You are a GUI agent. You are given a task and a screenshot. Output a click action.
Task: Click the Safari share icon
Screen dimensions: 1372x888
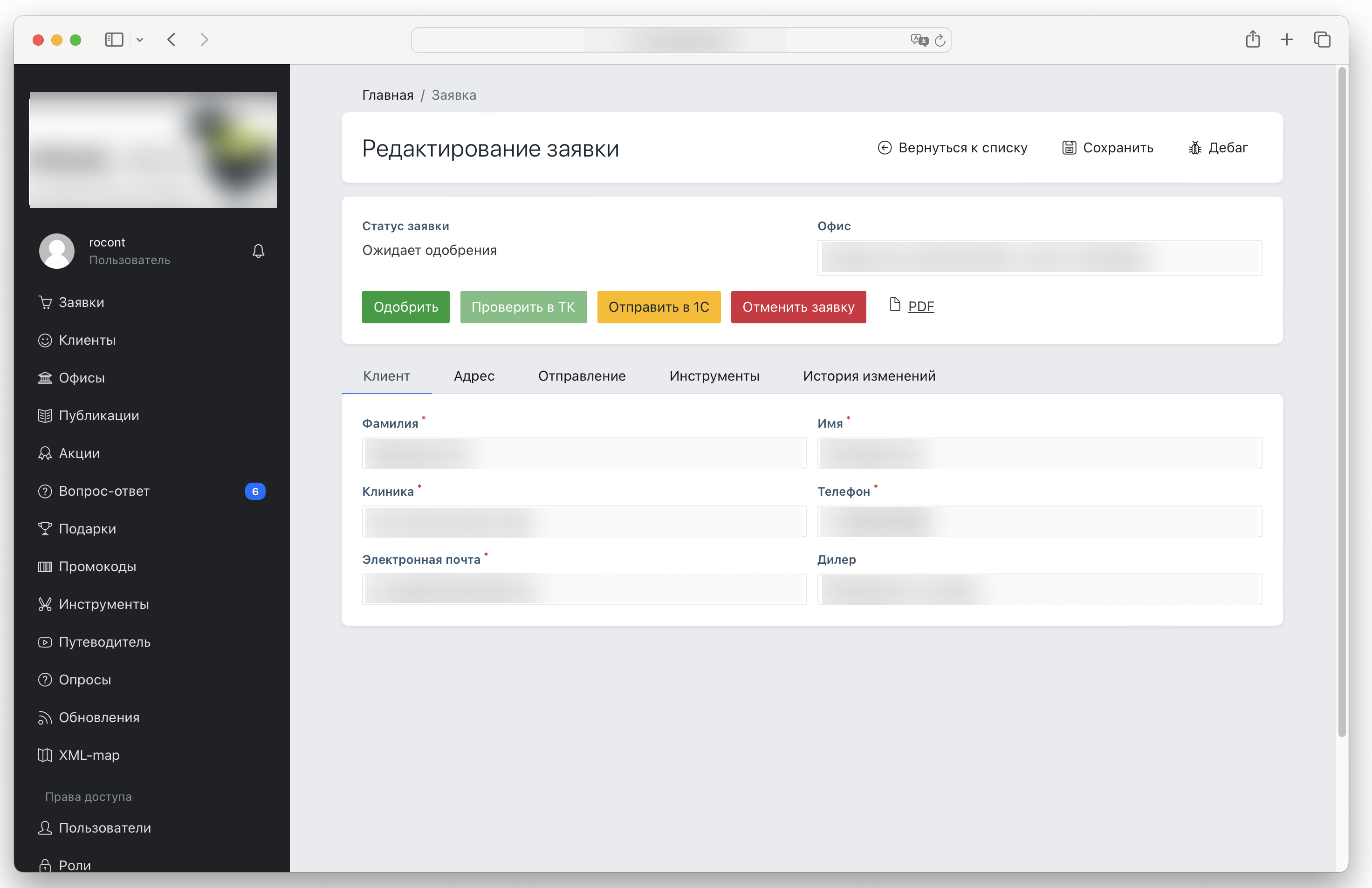pyautogui.click(x=1253, y=39)
